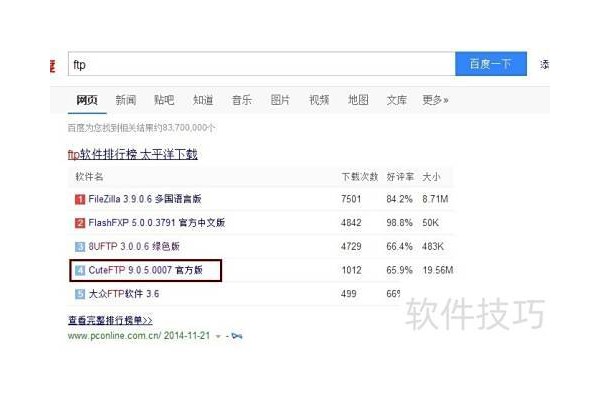Open the 音乐 tab
This screenshot has width=600, height=400.
point(242,100)
